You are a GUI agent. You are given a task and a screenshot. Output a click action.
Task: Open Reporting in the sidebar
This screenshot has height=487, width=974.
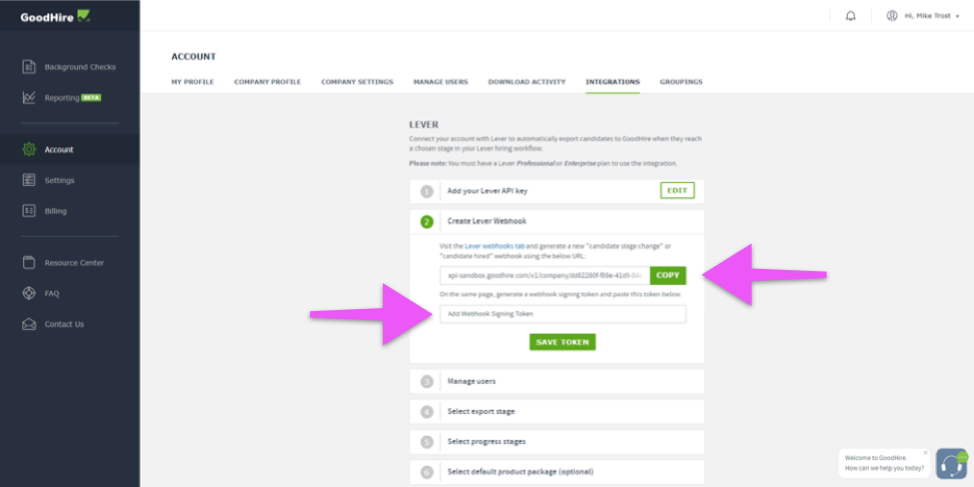(x=61, y=98)
